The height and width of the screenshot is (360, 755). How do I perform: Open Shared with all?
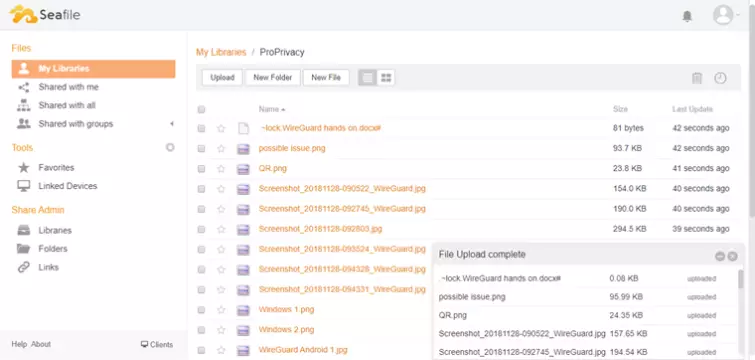click(x=67, y=105)
